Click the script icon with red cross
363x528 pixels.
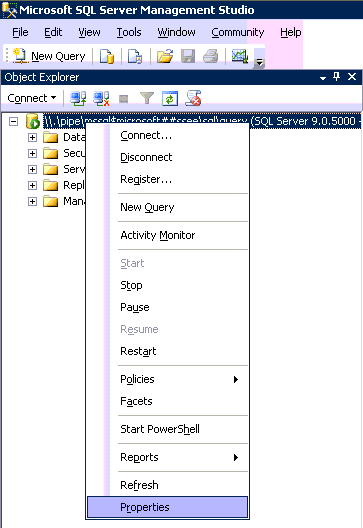tap(193, 98)
